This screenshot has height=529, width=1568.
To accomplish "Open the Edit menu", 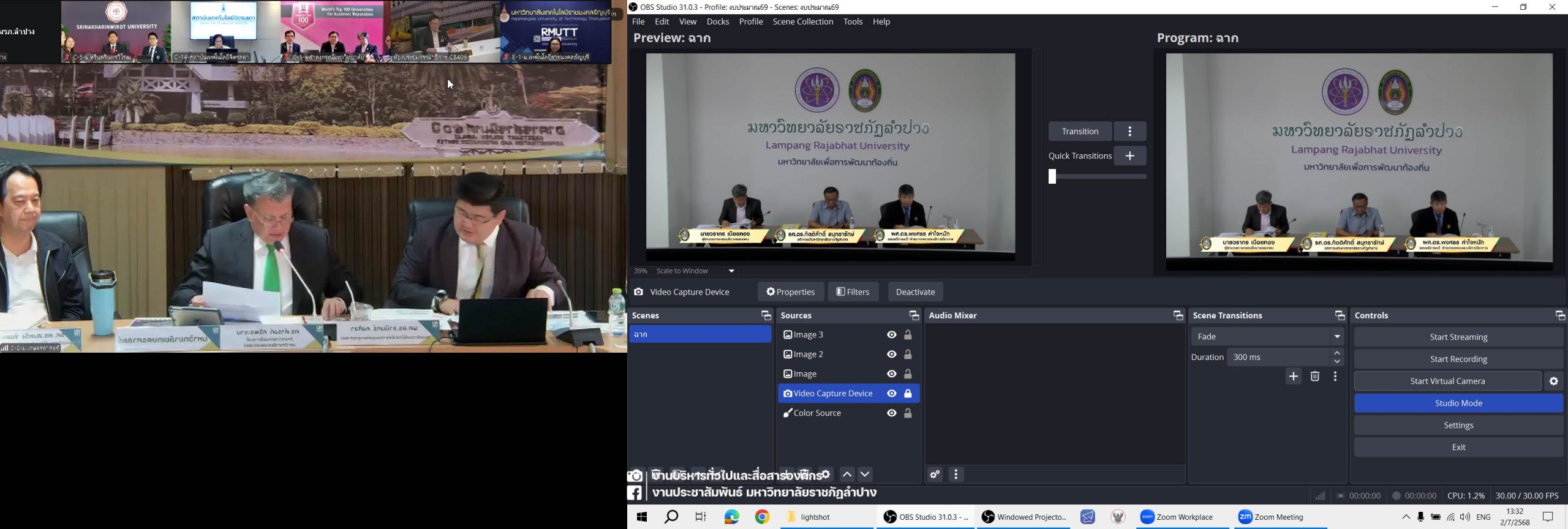I will pyautogui.click(x=662, y=21).
